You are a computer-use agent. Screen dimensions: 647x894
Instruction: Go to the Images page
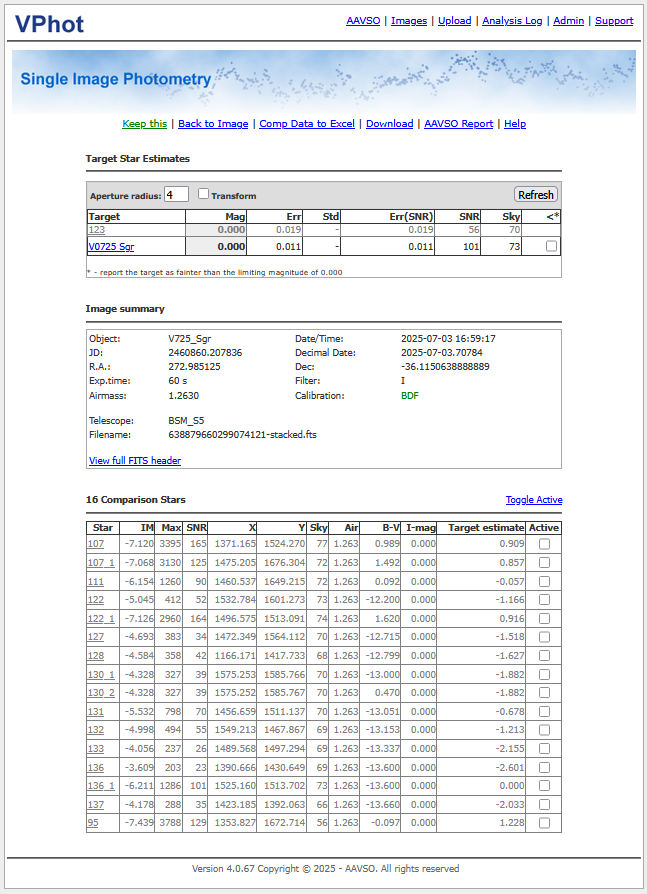(409, 21)
